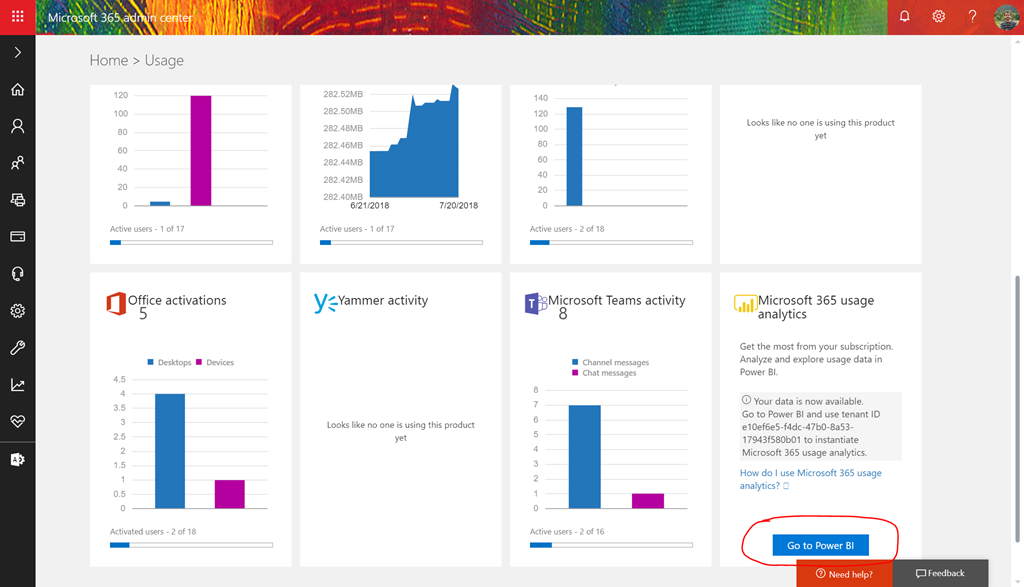Click the Microsoft 365 usage analytics Power BI icon
This screenshot has height=587, width=1024.
click(745, 304)
